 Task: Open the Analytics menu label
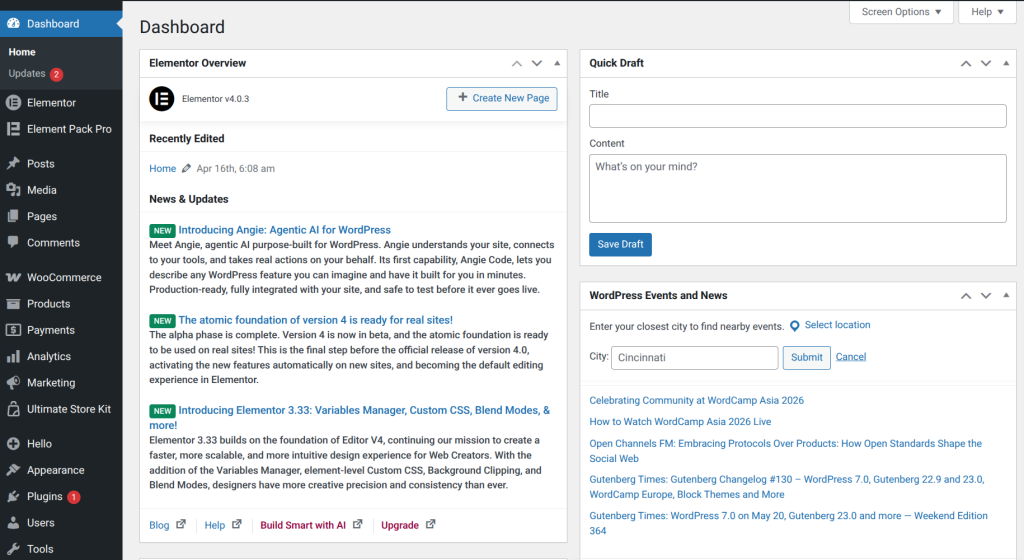tap(49, 356)
